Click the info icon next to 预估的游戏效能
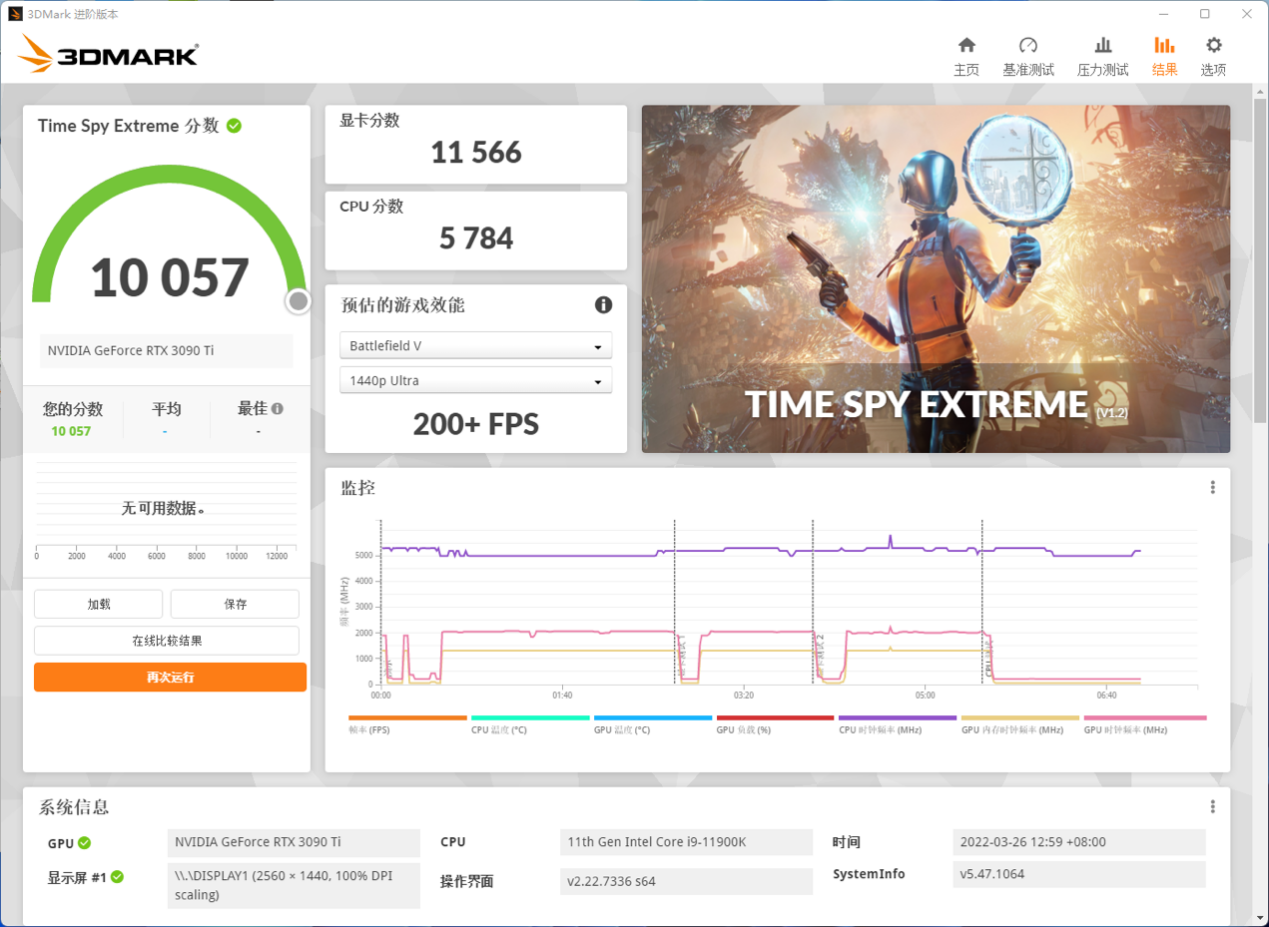Image resolution: width=1269 pixels, height=927 pixels. click(603, 305)
